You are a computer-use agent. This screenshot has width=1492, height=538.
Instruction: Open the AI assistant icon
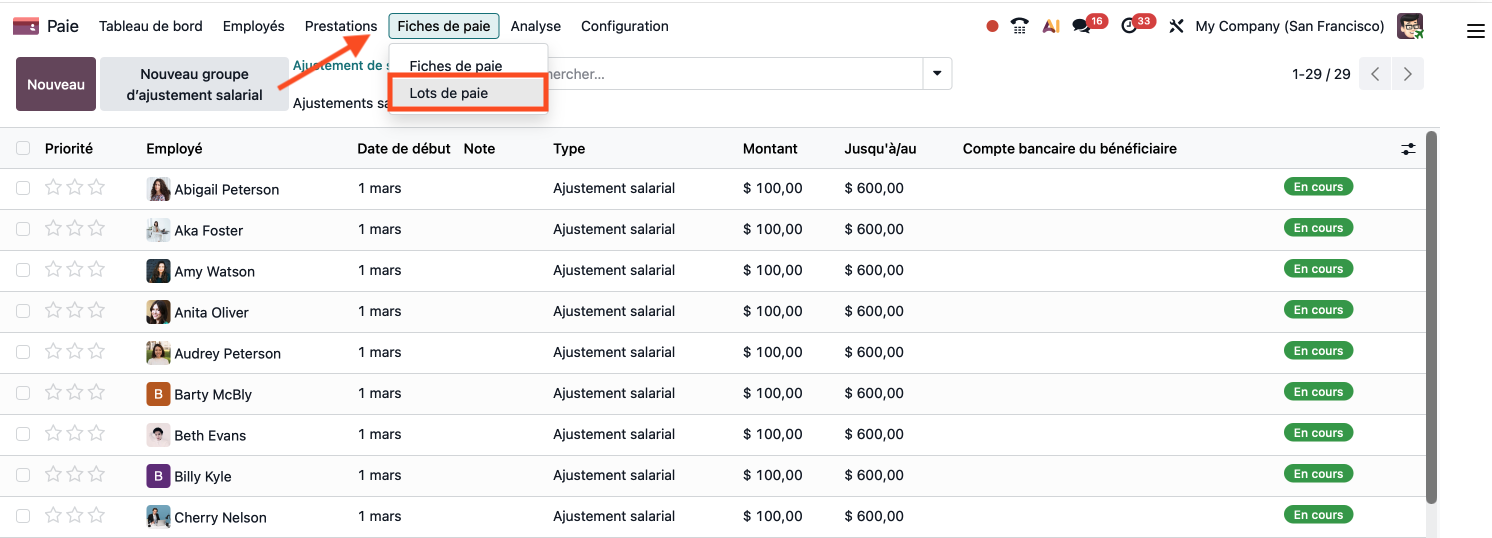(x=1050, y=26)
